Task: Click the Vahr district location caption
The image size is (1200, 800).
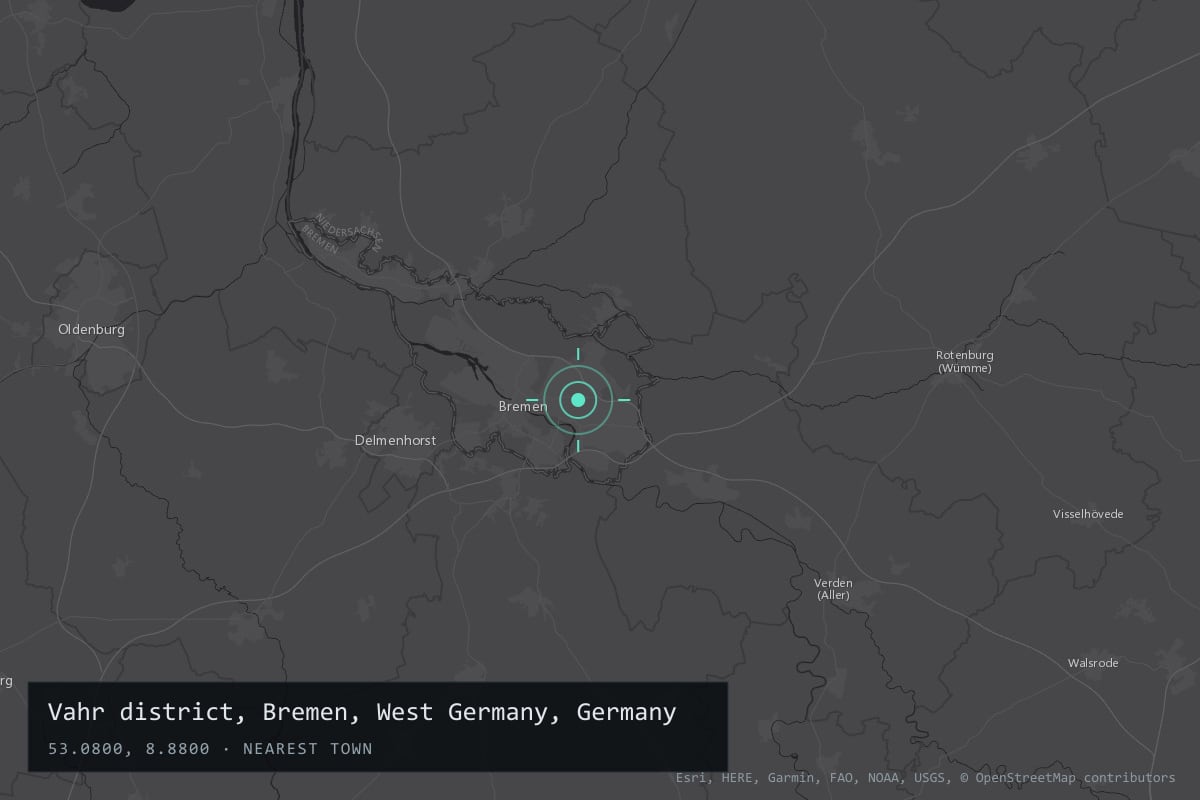Action: click(362, 712)
